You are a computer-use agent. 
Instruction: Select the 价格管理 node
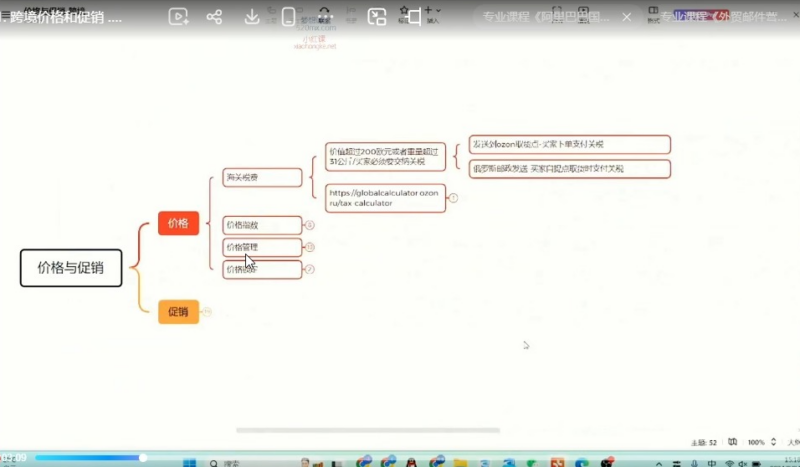tap(262, 247)
